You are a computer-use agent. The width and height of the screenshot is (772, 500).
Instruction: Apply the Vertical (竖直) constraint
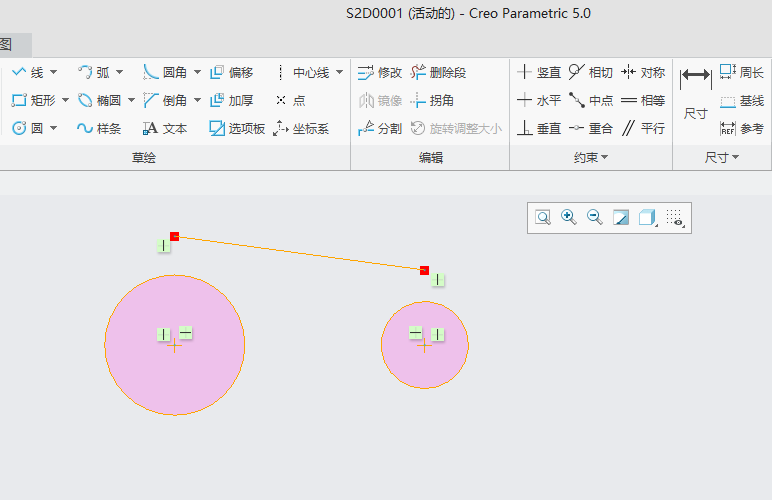tap(539, 73)
